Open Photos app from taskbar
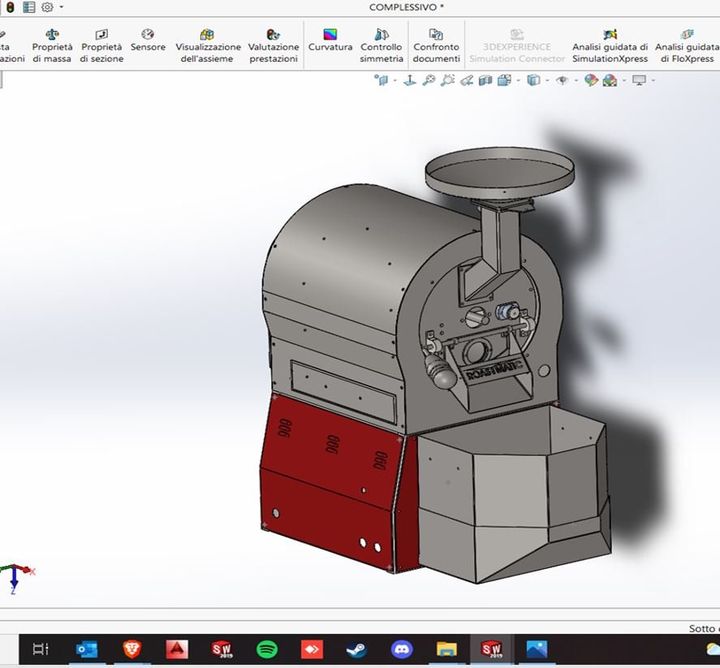 pos(537,649)
